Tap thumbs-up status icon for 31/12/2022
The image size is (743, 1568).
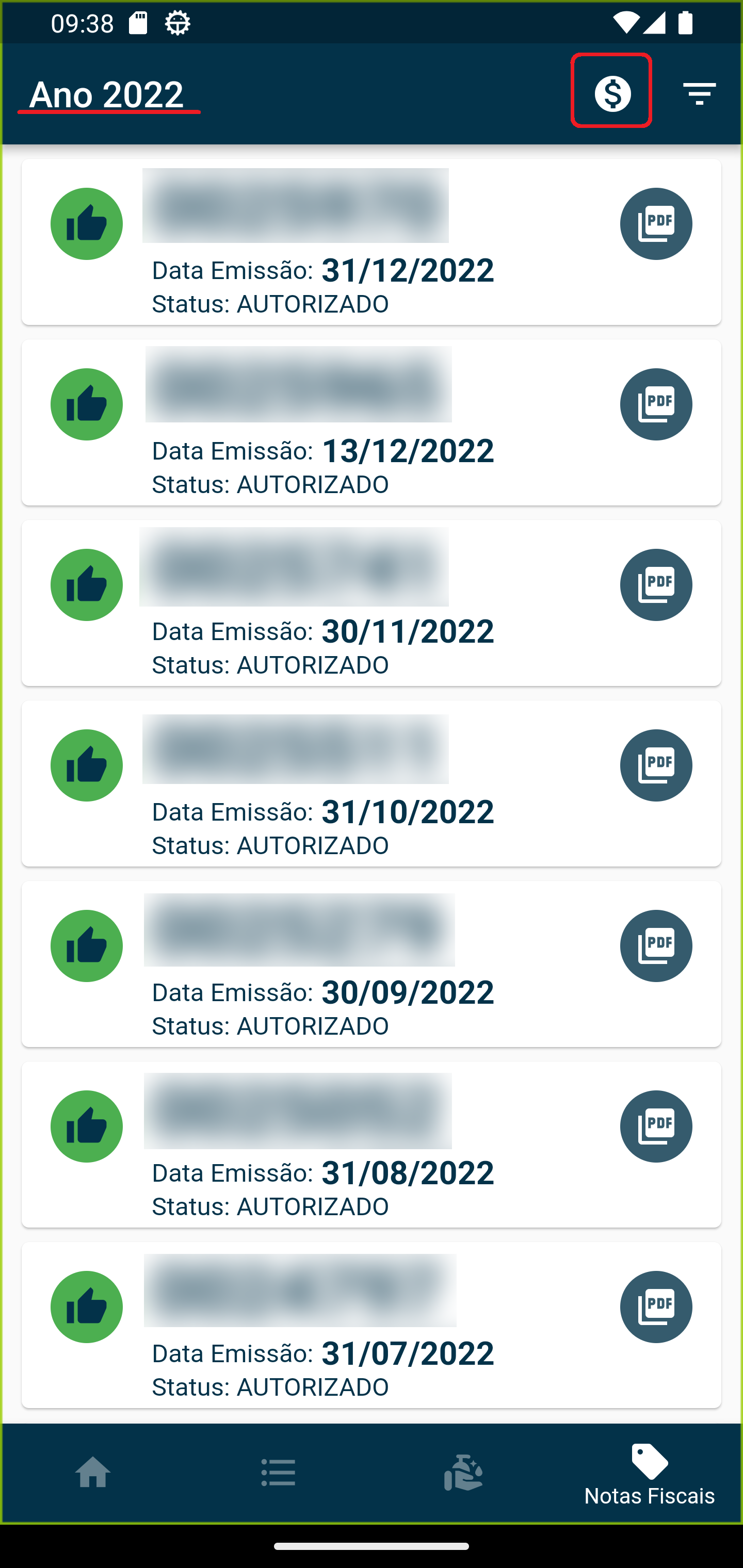click(x=87, y=223)
